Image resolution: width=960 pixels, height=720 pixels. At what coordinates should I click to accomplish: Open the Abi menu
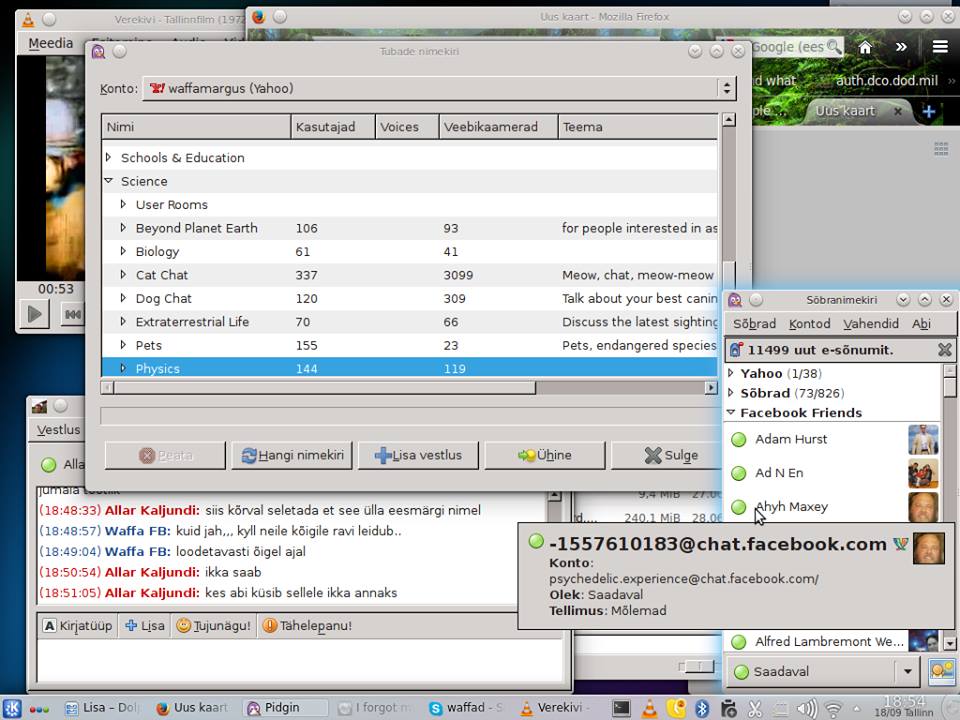pos(921,324)
